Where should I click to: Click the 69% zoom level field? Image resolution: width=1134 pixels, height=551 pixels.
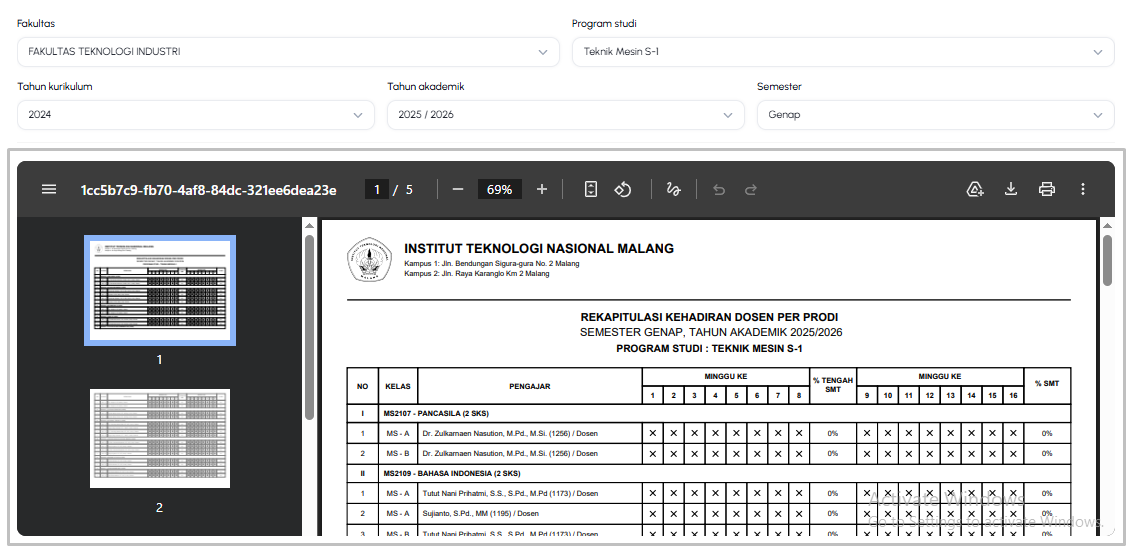(500, 189)
